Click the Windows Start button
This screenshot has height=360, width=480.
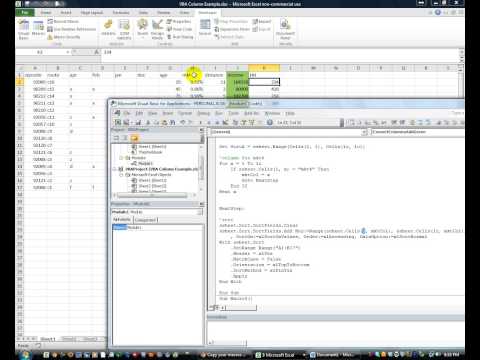25,355
